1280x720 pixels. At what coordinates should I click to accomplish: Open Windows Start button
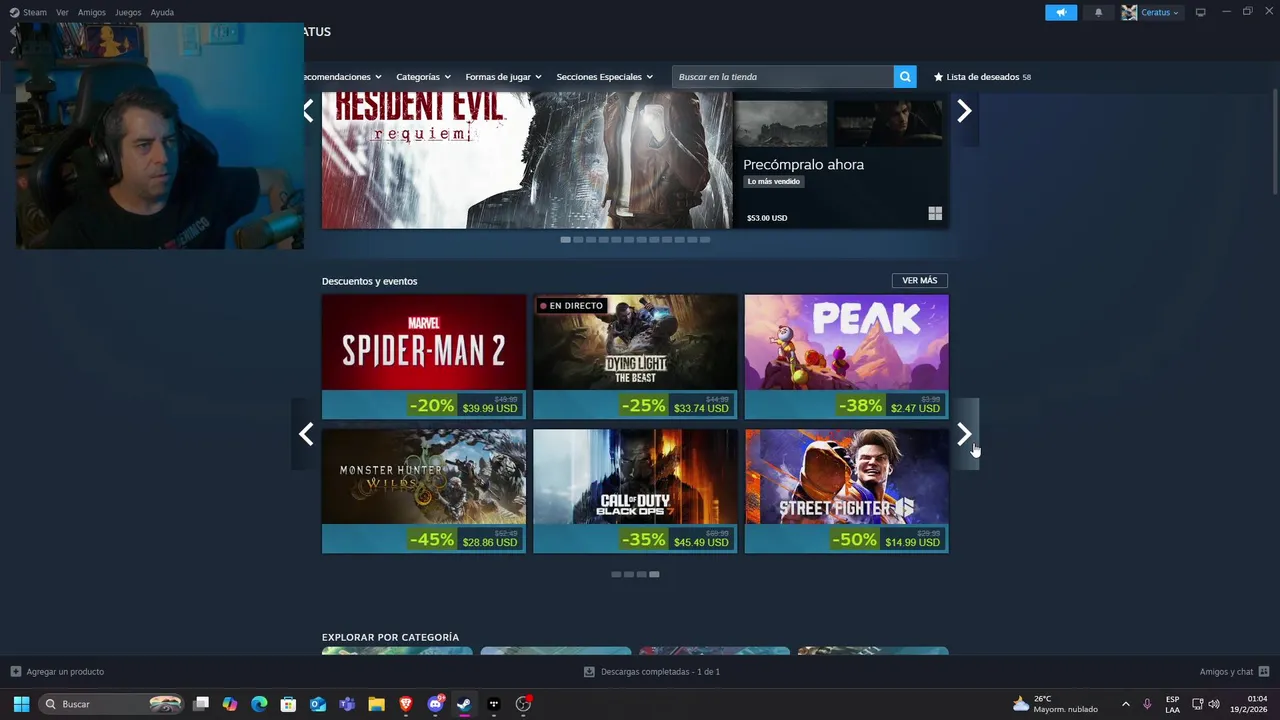pyautogui.click(x=21, y=704)
